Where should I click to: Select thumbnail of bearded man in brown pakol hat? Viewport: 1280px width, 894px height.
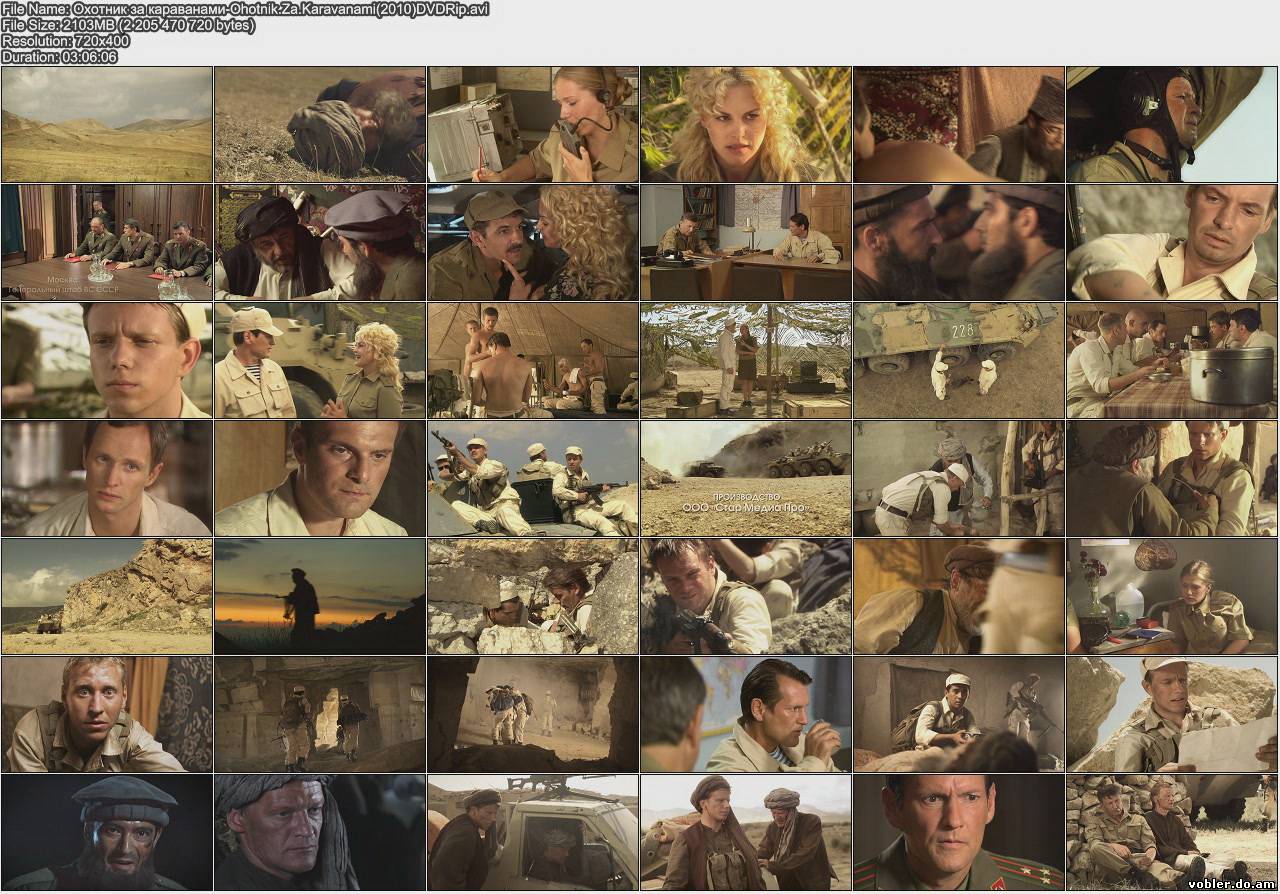(x=959, y=597)
